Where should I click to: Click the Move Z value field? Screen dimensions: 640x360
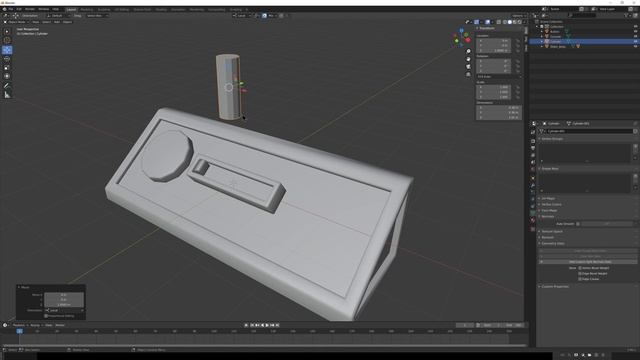[64, 304]
